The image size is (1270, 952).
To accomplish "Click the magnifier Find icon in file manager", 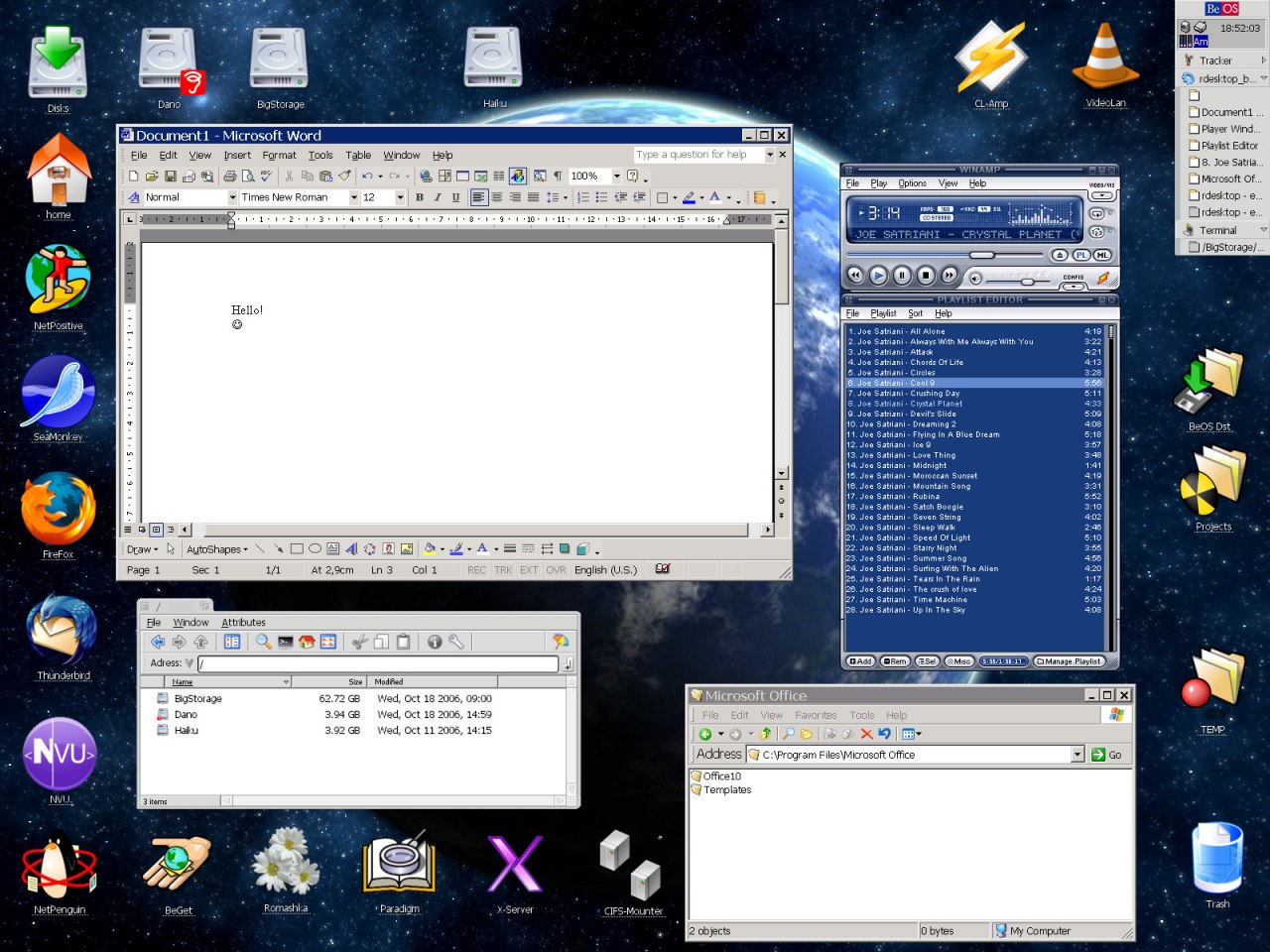I will 264,643.
